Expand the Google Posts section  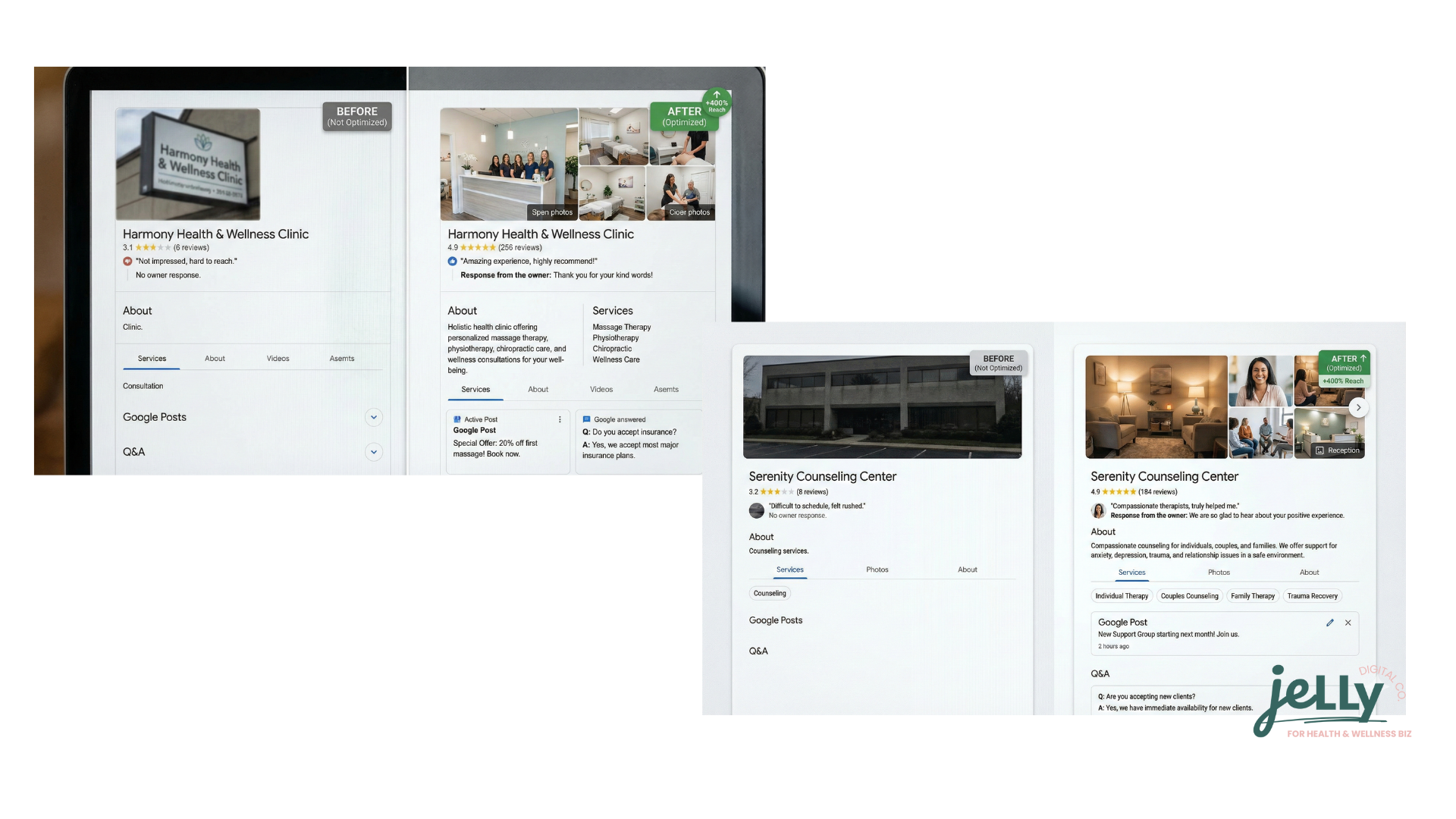coord(373,417)
